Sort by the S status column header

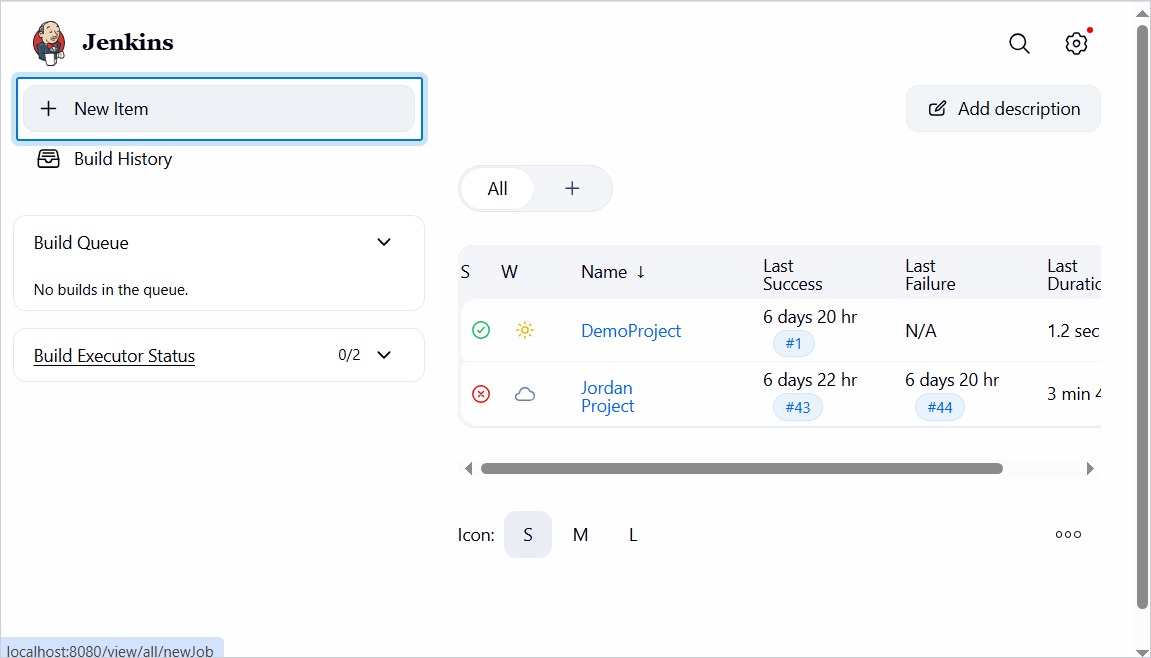coord(465,272)
